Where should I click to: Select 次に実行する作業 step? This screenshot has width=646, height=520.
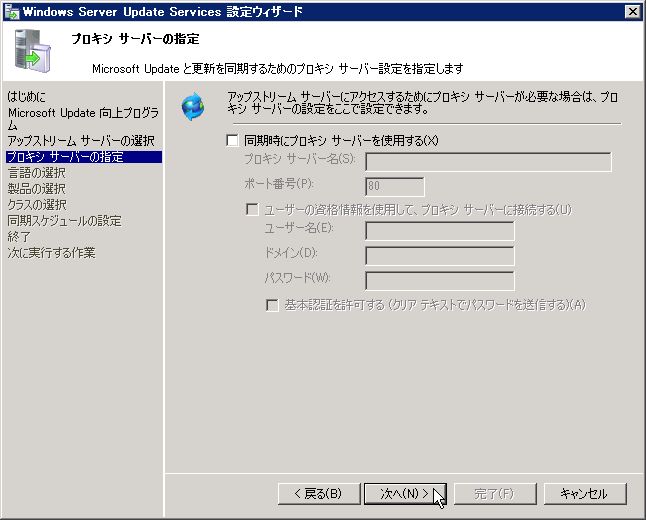click(51, 253)
